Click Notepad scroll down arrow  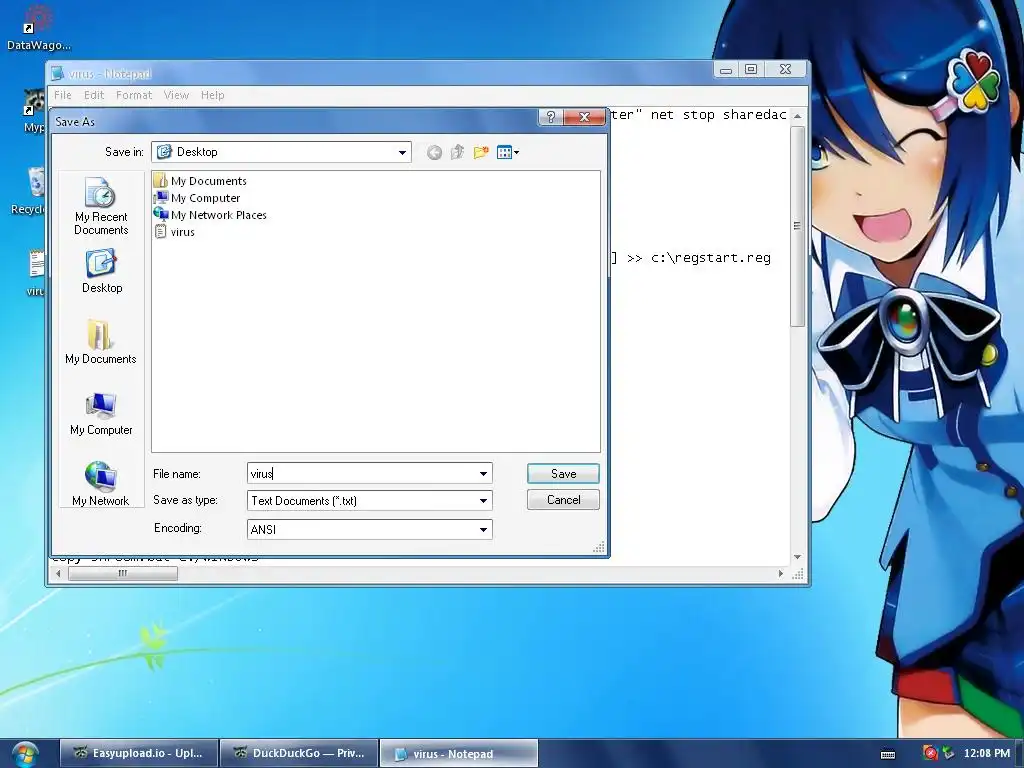pos(797,557)
